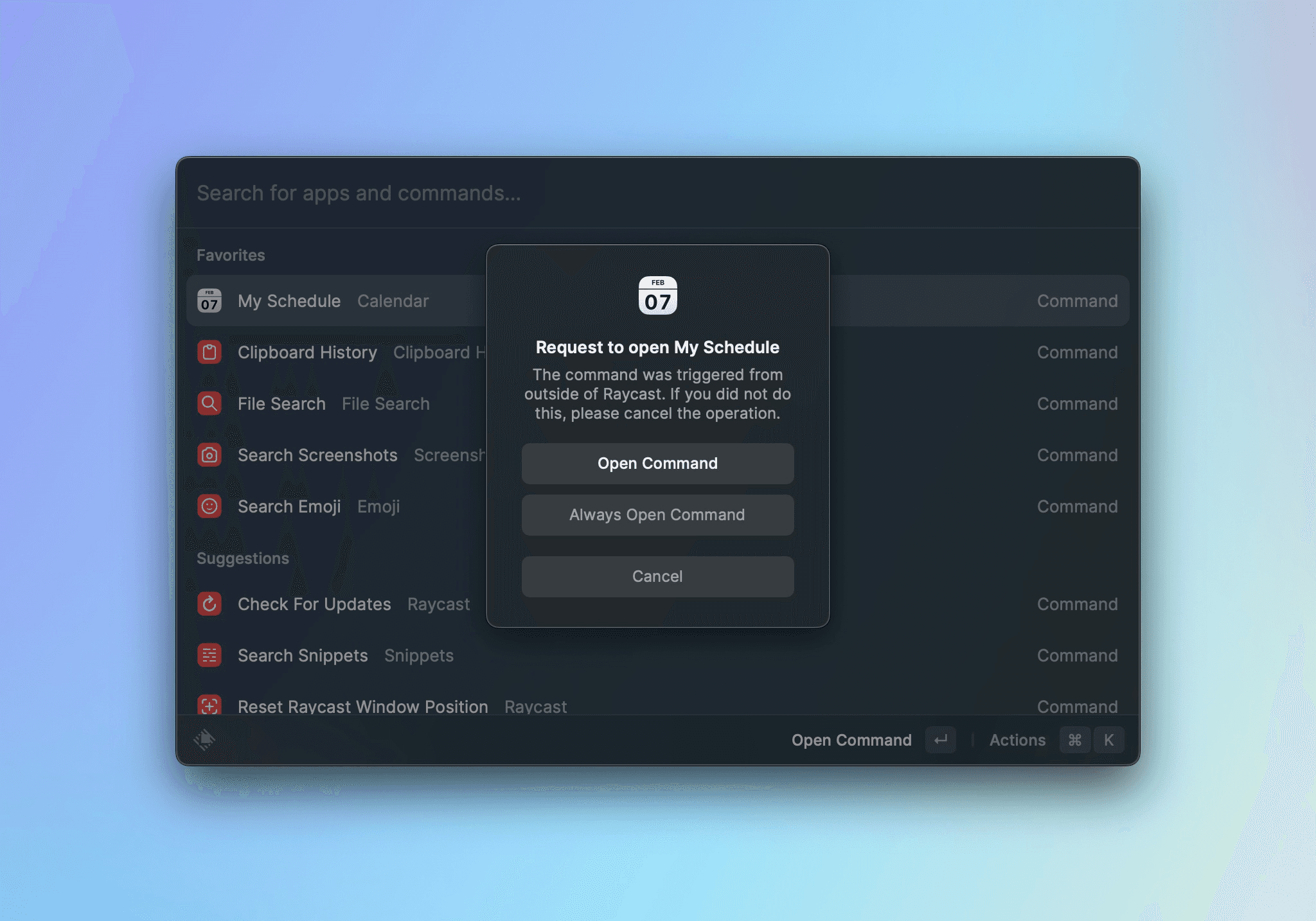Click the Check For Updates refresh icon
The image size is (1316, 921).
click(209, 604)
